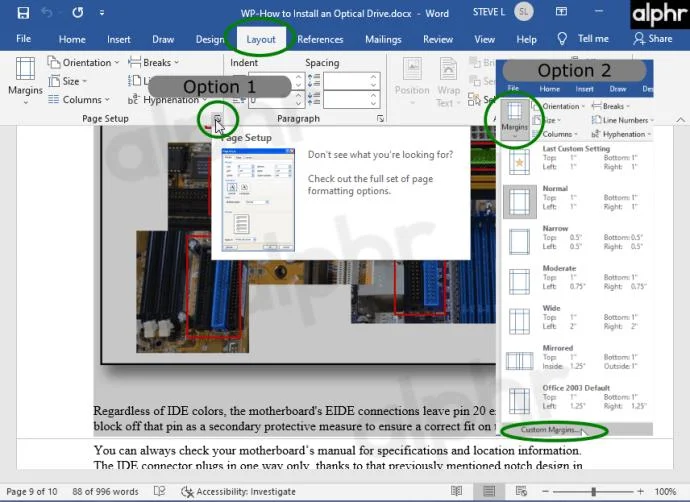Click the Position button in the Arrange group
The width and height of the screenshot is (690, 502).
pos(412,82)
